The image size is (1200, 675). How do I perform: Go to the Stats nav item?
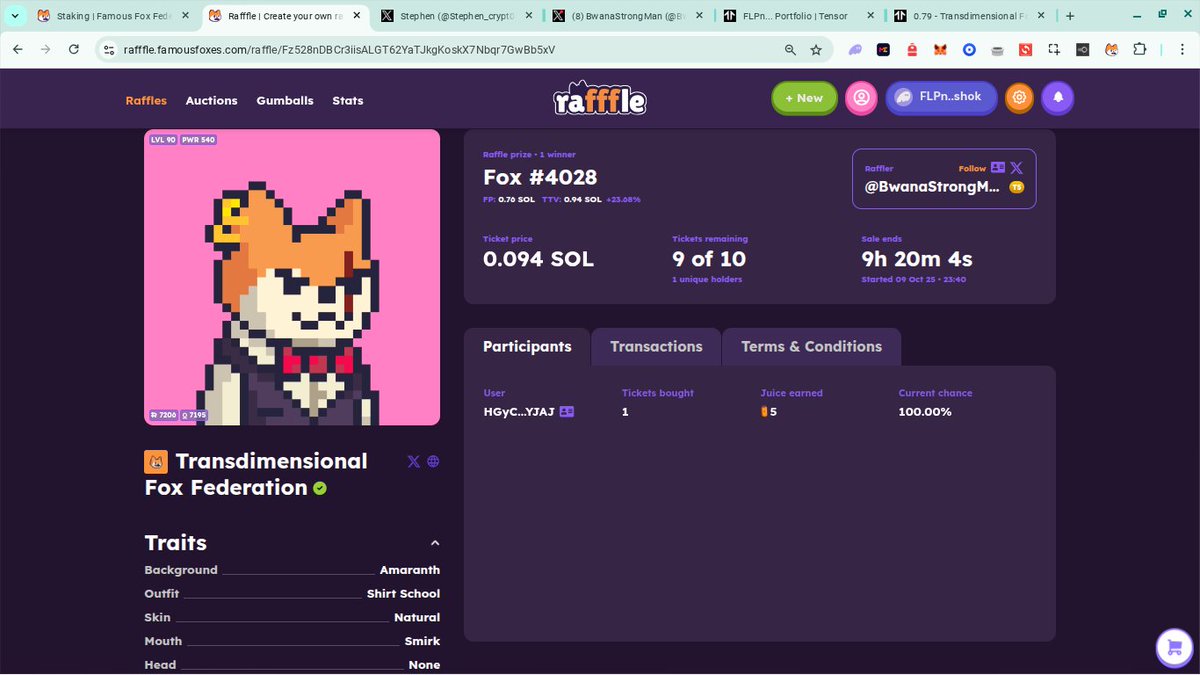tap(348, 101)
